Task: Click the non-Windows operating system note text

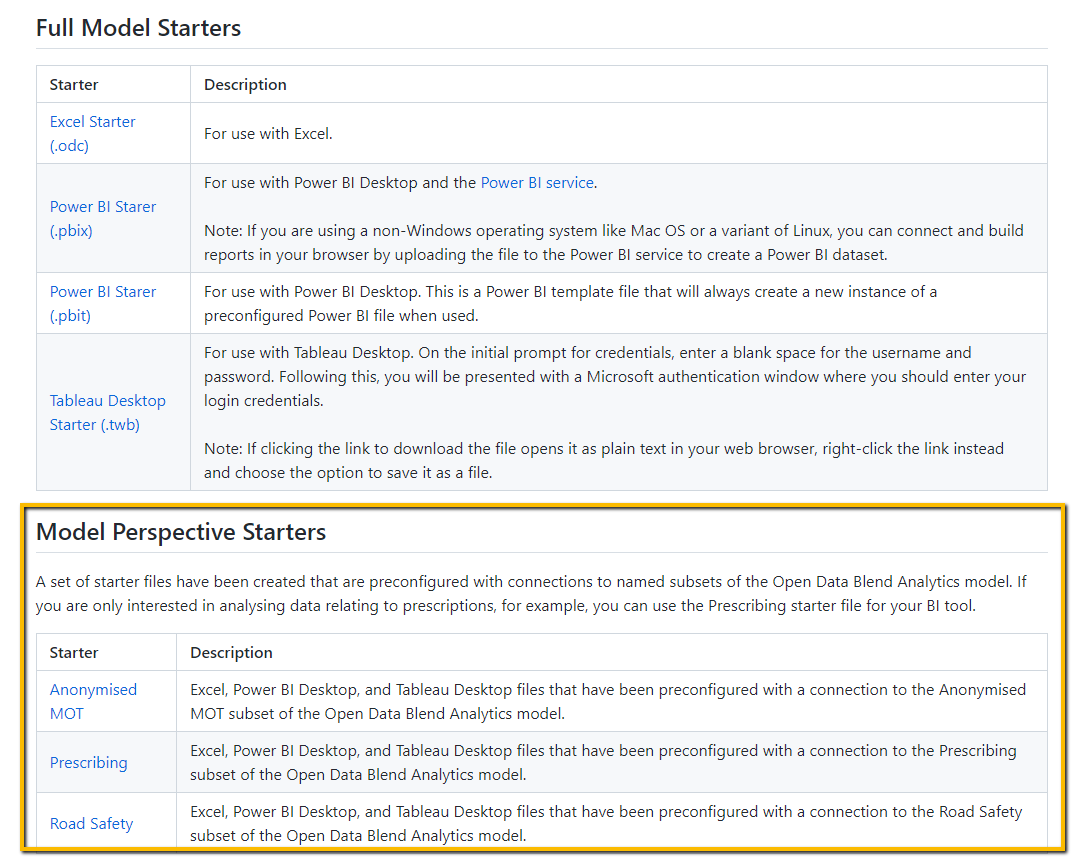Action: click(614, 242)
